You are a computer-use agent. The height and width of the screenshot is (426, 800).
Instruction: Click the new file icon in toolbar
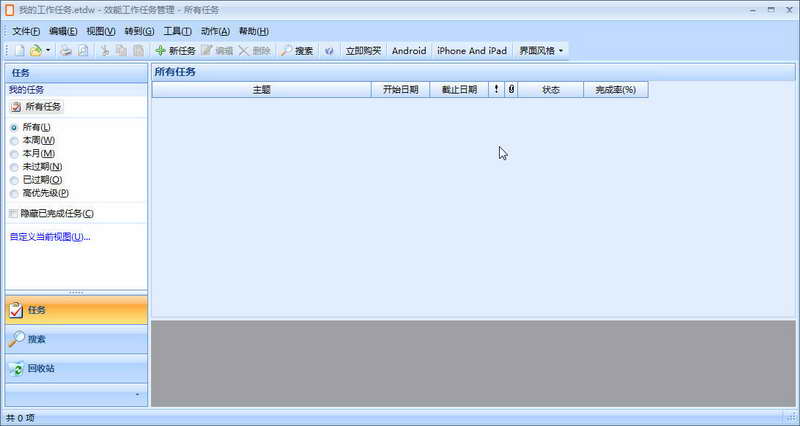[19, 51]
